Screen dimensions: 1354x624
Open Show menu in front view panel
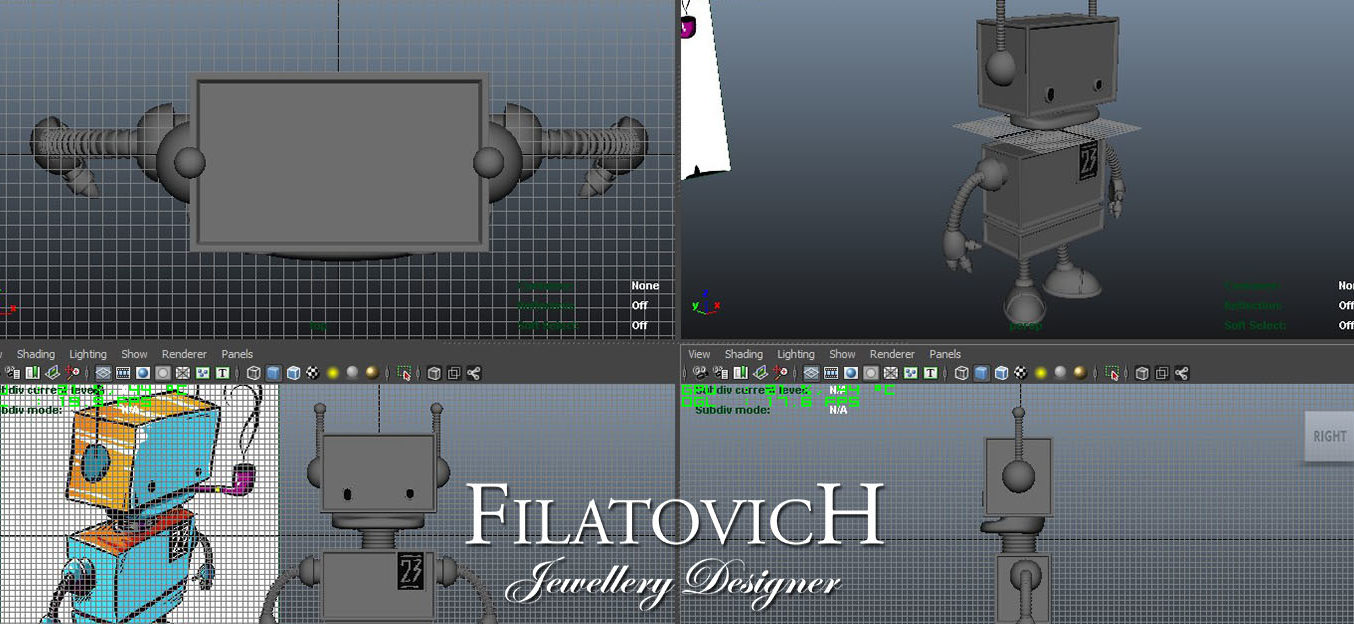click(x=134, y=354)
